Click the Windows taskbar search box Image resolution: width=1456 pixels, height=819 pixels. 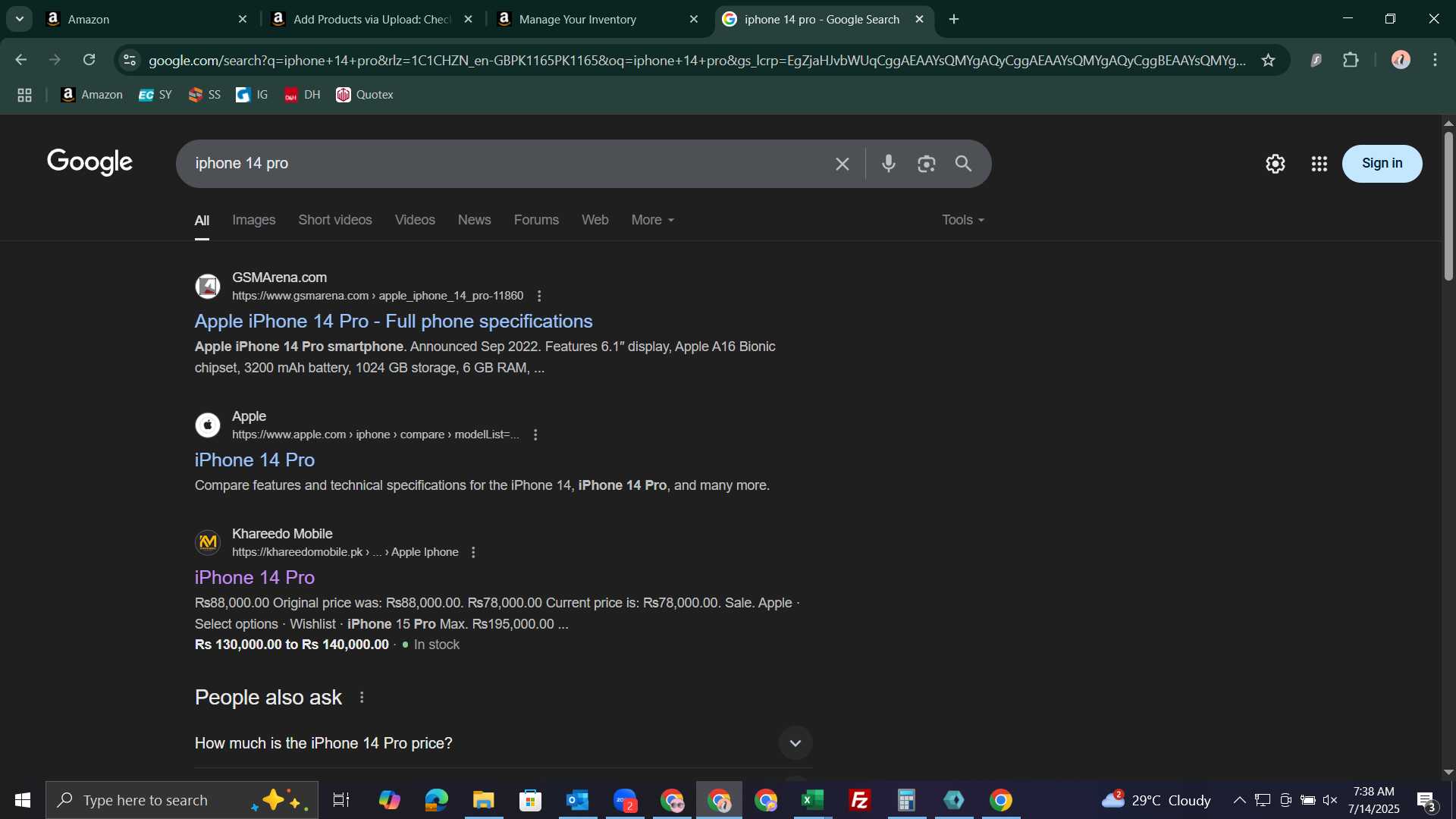(x=182, y=801)
